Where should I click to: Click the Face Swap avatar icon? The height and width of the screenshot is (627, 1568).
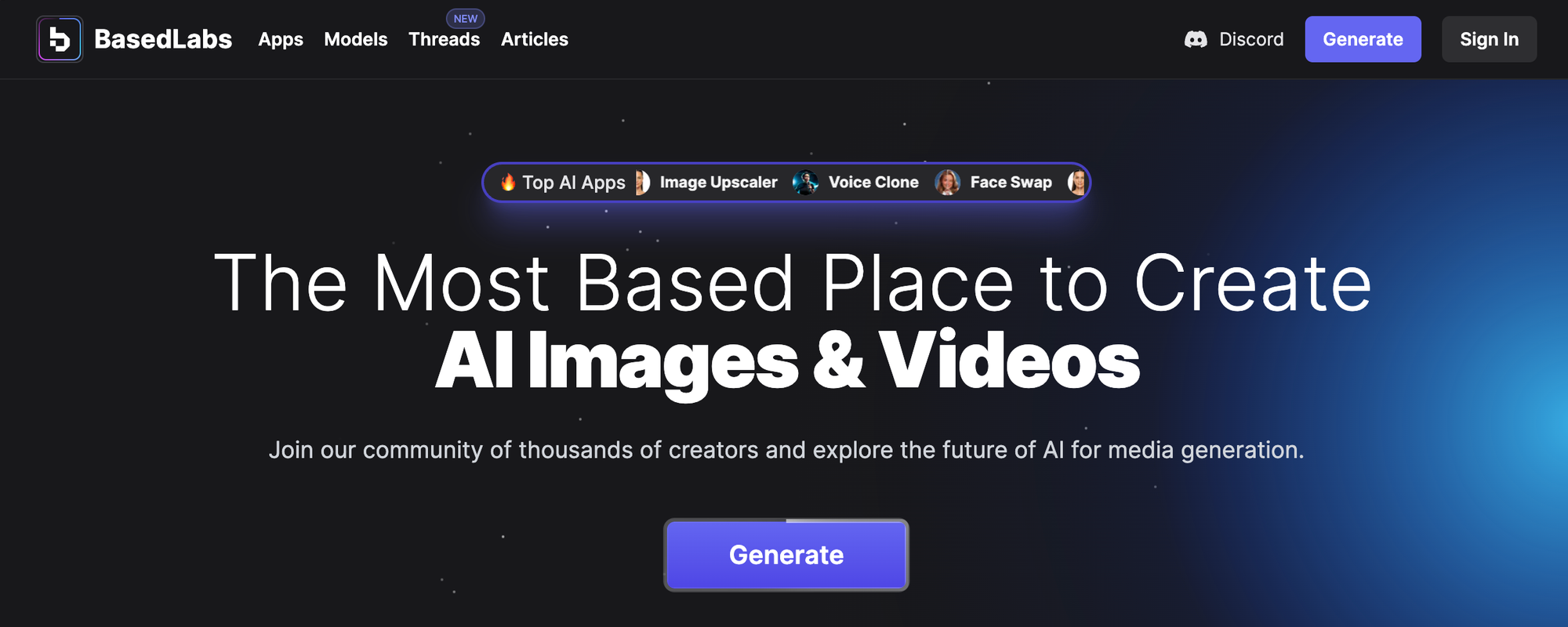point(947,182)
